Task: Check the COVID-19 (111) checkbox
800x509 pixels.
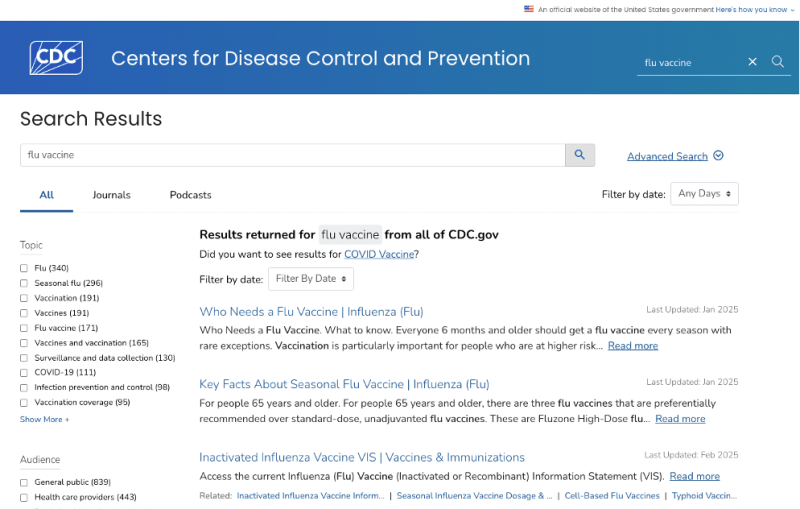Action: (x=24, y=373)
